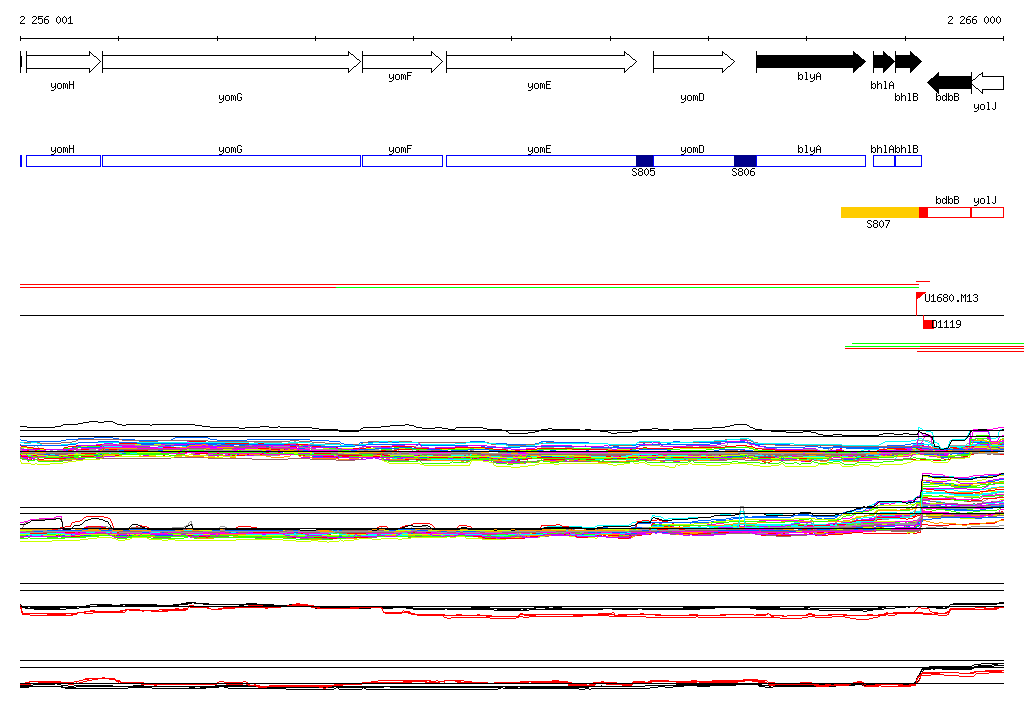Click the black bhlB gene arrow
Viewport: 1024px width, 714px height.
(x=908, y=62)
